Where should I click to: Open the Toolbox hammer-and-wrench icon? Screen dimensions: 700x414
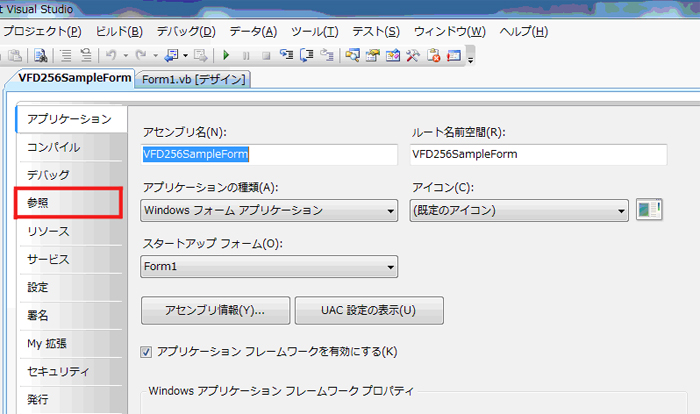[x=413, y=55]
